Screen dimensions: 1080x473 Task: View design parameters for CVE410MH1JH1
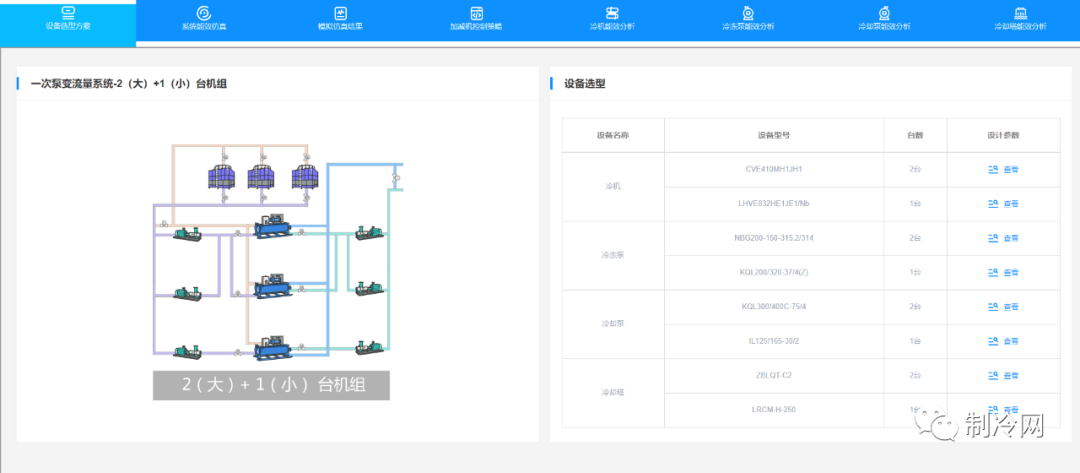point(1003,169)
